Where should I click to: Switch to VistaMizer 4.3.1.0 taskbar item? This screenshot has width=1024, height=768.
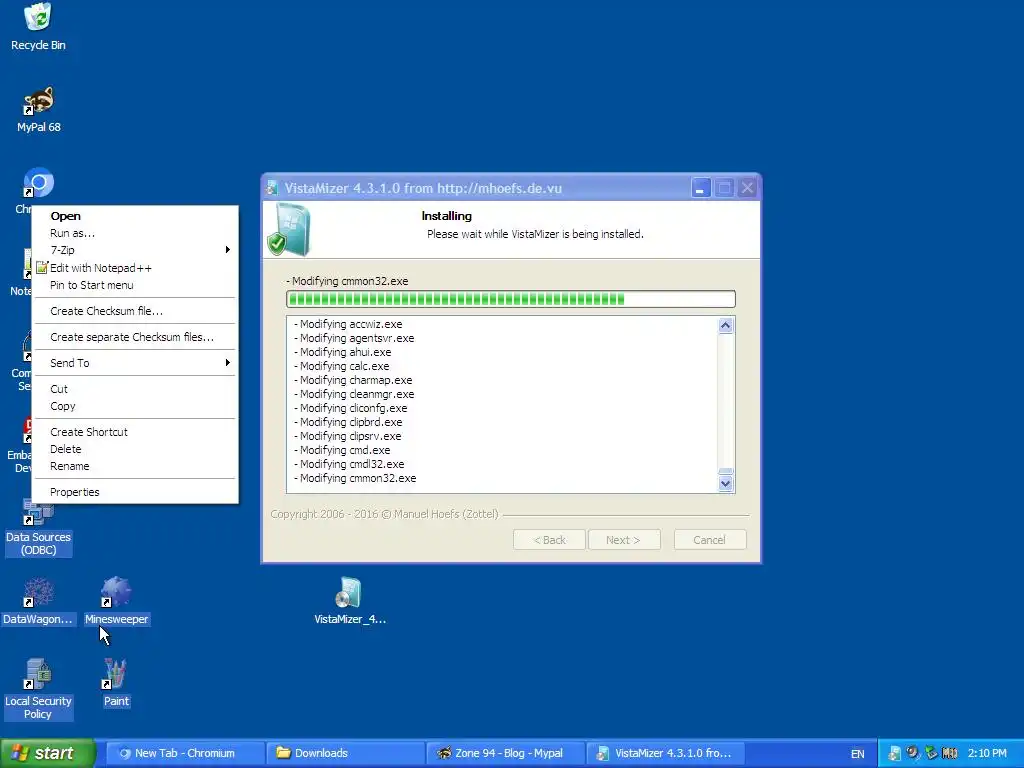pyautogui.click(x=665, y=753)
